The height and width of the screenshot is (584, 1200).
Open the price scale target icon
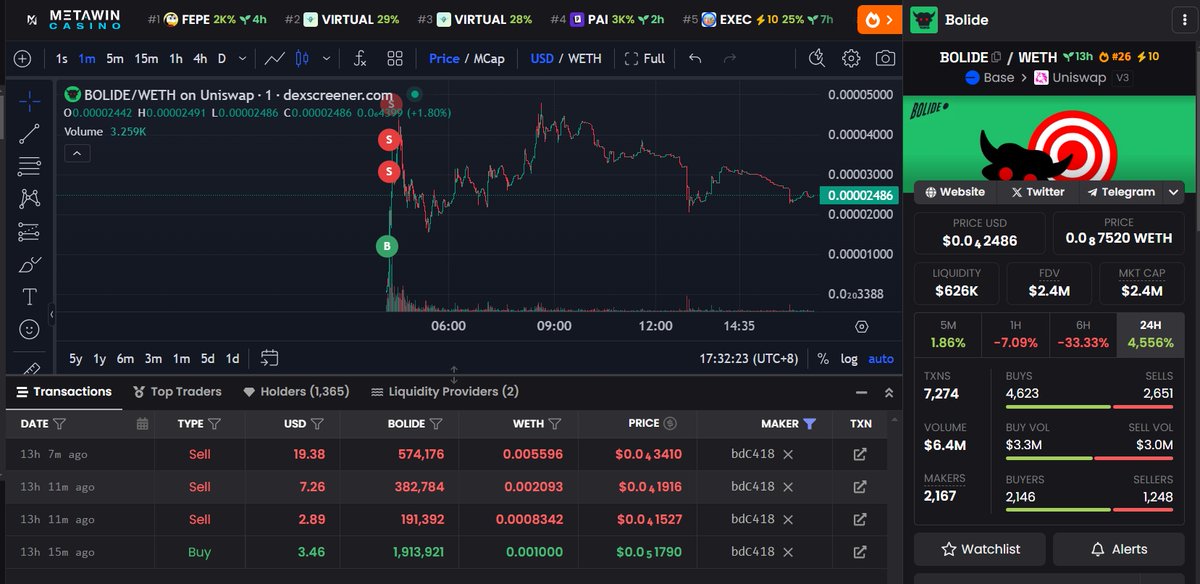click(862, 326)
